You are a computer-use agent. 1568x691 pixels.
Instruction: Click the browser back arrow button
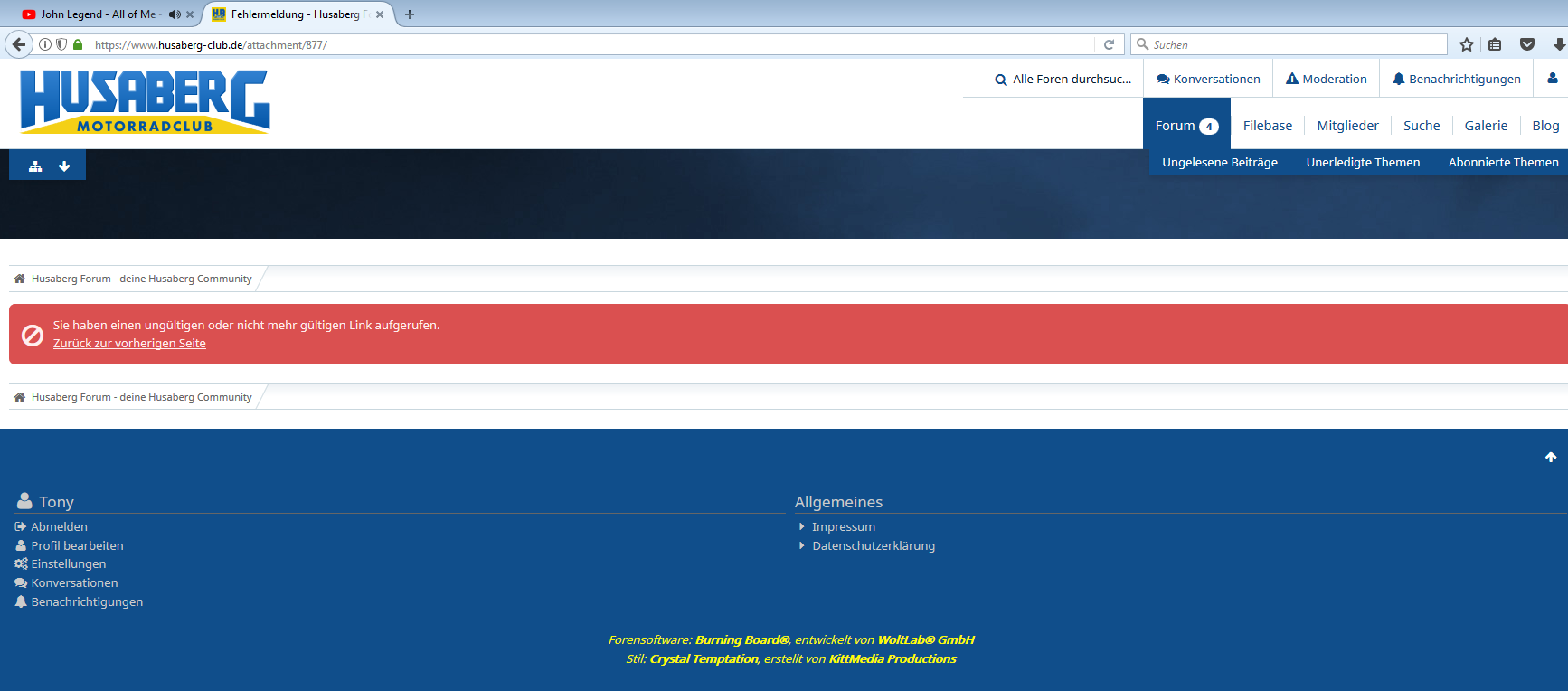(19, 44)
